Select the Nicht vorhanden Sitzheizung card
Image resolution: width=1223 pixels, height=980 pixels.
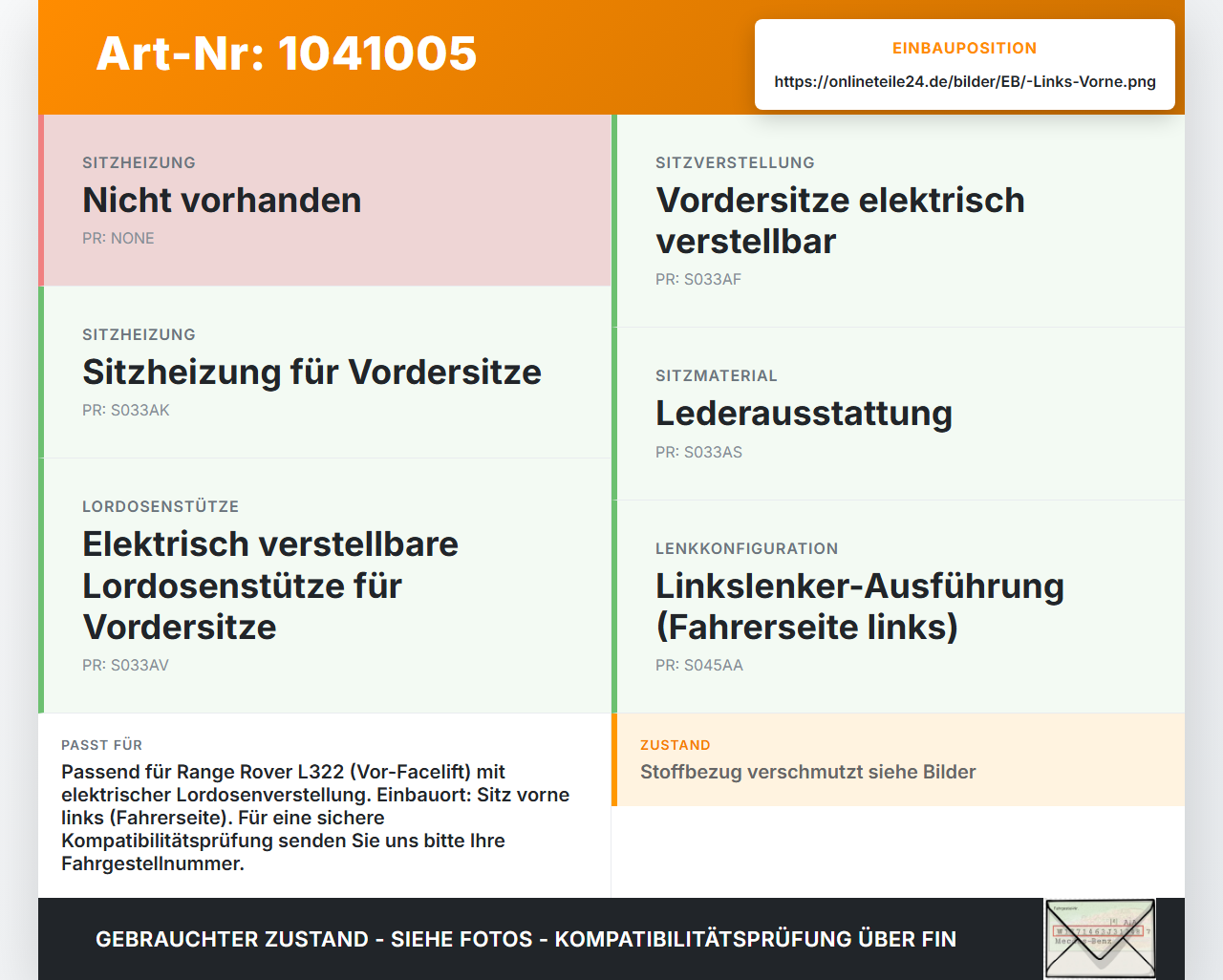[325, 201]
